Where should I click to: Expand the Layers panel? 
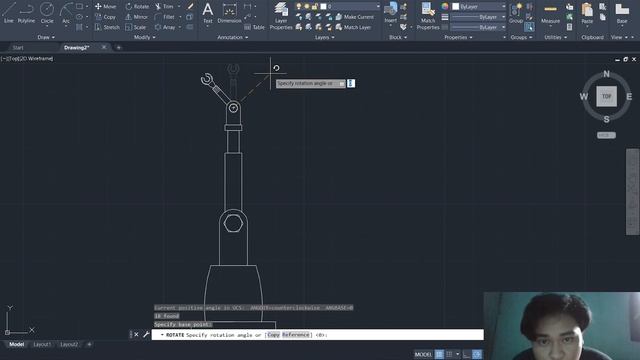click(324, 37)
